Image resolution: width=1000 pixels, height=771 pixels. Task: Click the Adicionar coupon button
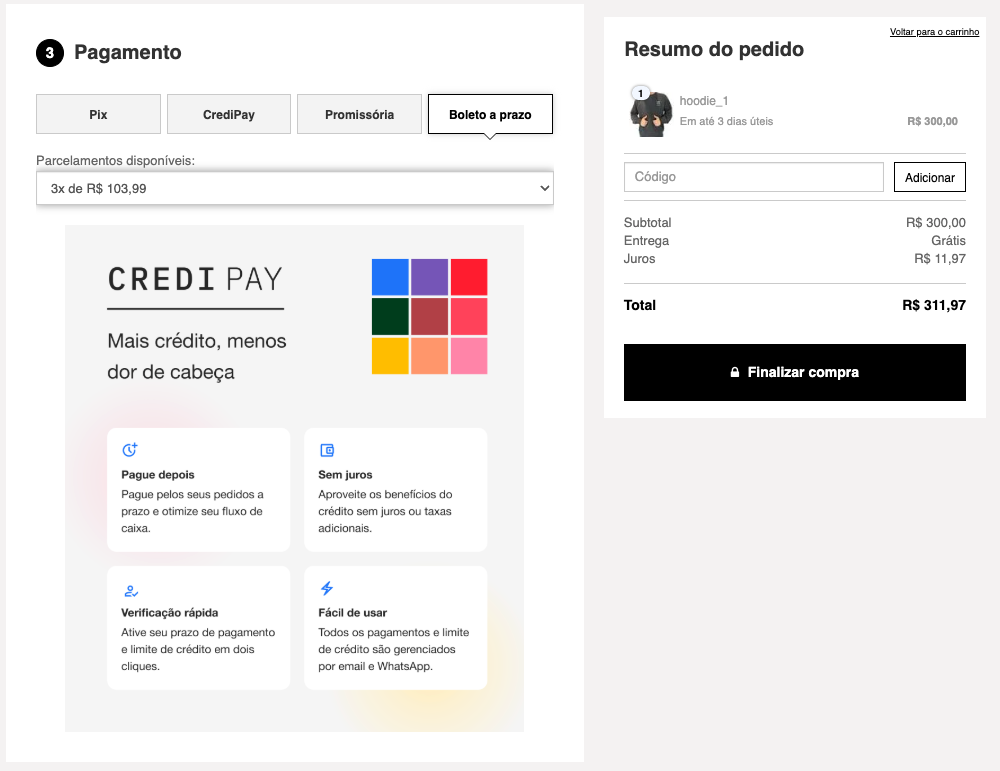point(930,177)
